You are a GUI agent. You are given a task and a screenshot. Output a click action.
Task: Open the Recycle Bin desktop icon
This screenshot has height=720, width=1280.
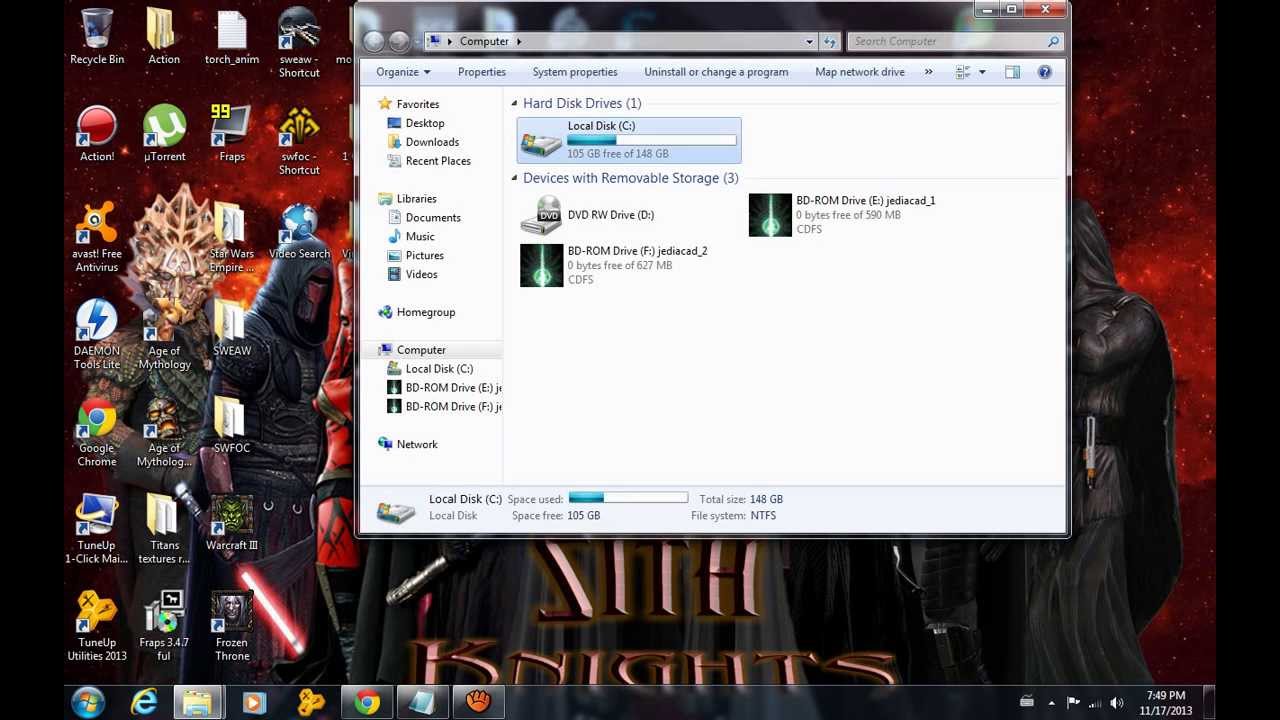point(97,37)
